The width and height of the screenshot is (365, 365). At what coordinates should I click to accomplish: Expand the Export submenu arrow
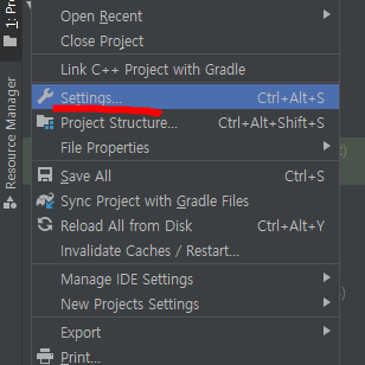tap(327, 331)
